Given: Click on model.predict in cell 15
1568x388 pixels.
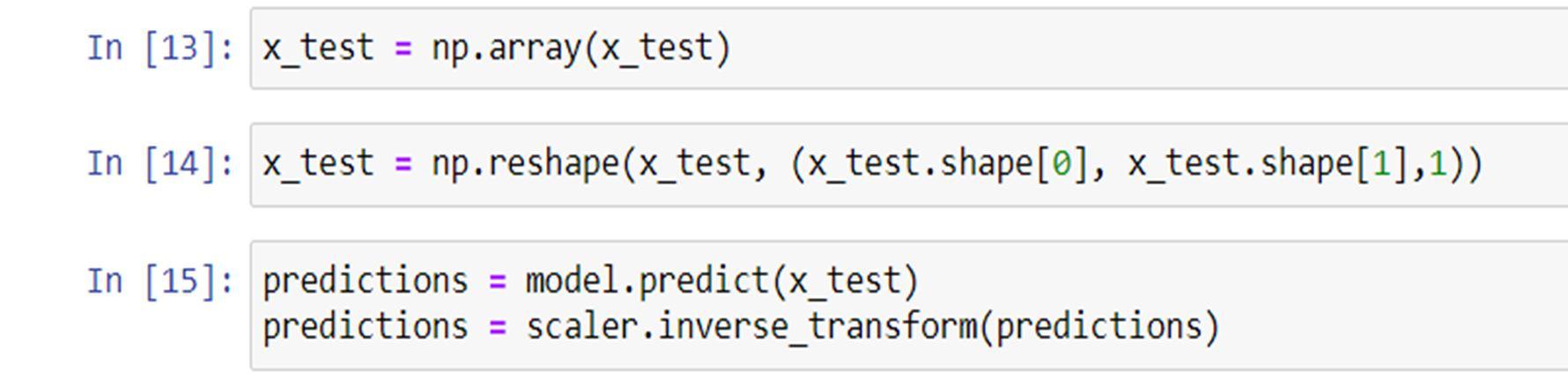Looking at the screenshot, I should coord(647,281).
